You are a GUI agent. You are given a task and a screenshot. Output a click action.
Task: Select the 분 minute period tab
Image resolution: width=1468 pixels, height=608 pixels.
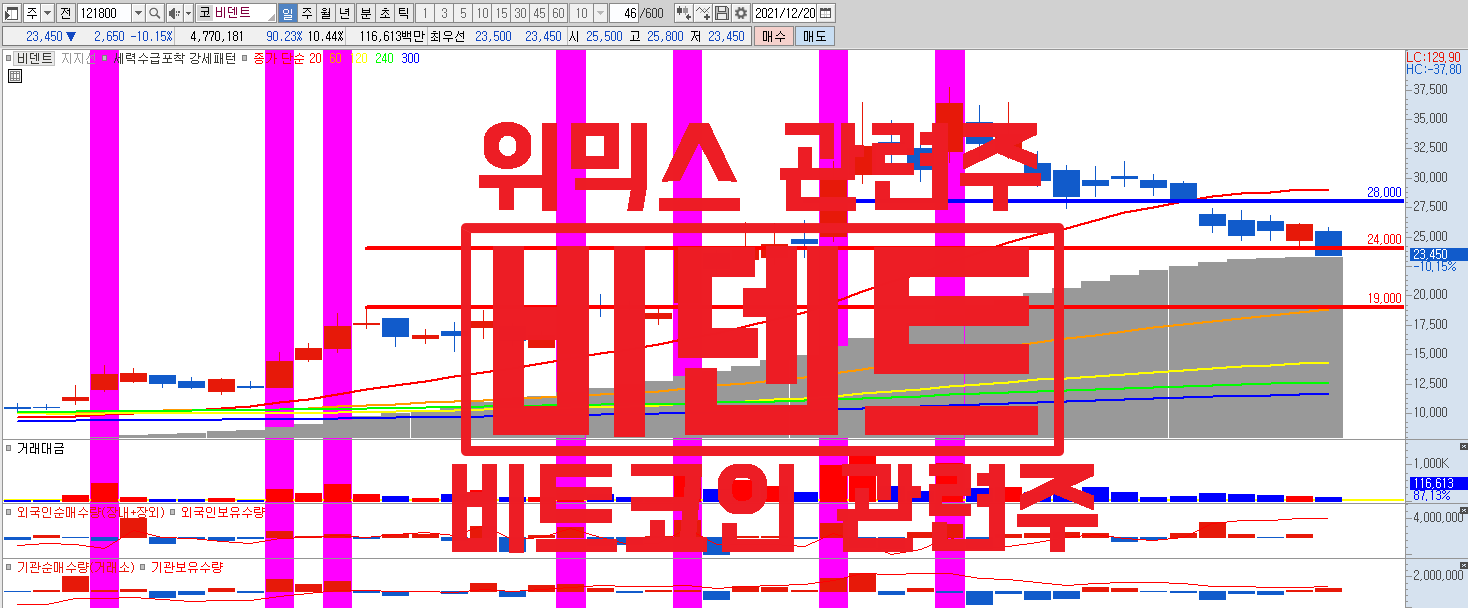tap(364, 13)
